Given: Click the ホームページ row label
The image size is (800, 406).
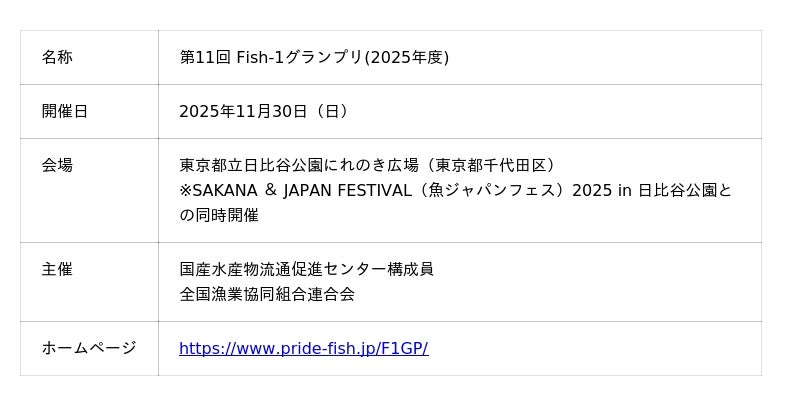Looking at the screenshot, I should pyautogui.click(x=89, y=349).
